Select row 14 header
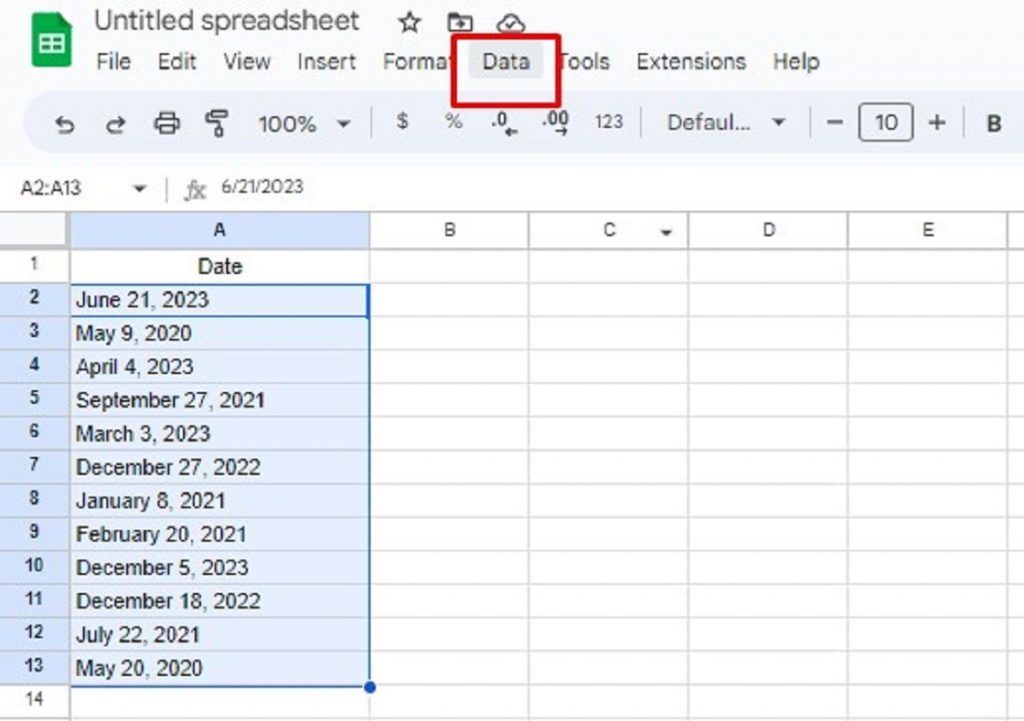This screenshot has width=1024, height=721. 34,699
